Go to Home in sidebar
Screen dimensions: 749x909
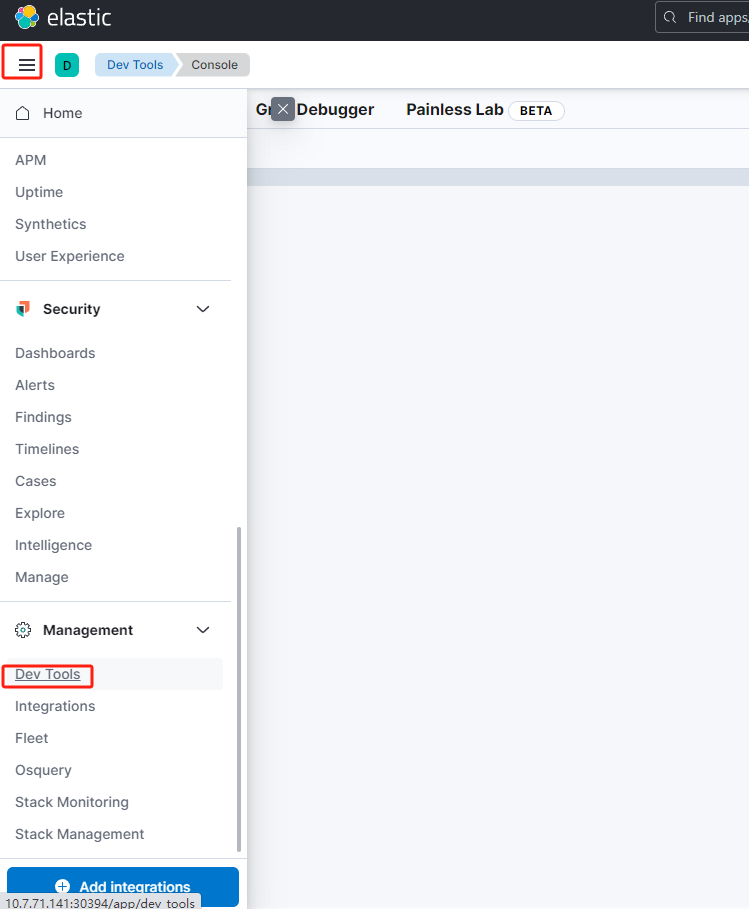pyautogui.click(x=63, y=113)
